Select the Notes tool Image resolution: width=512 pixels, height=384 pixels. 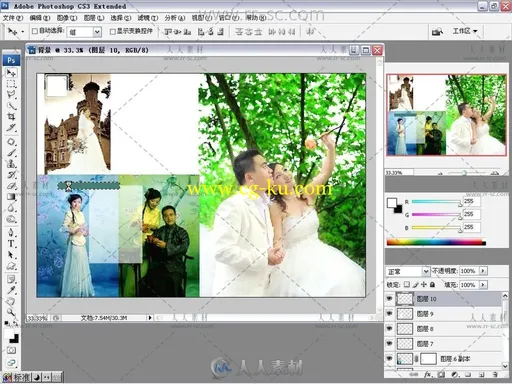(x=11, y=279)
